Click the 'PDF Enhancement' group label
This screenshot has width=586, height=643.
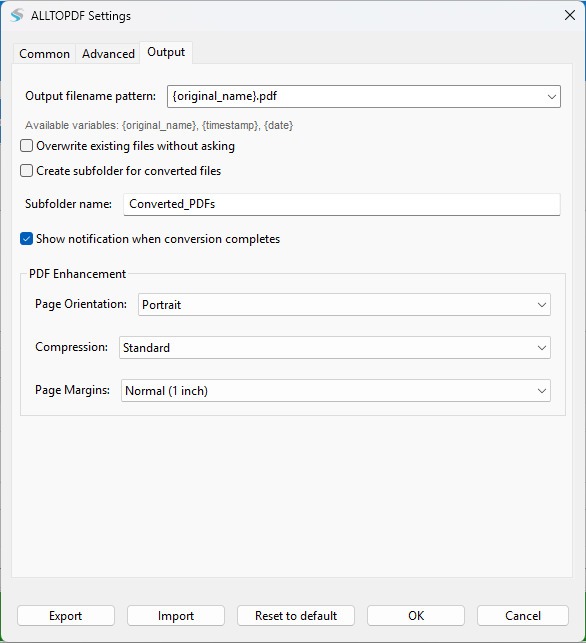coord(78,274)
